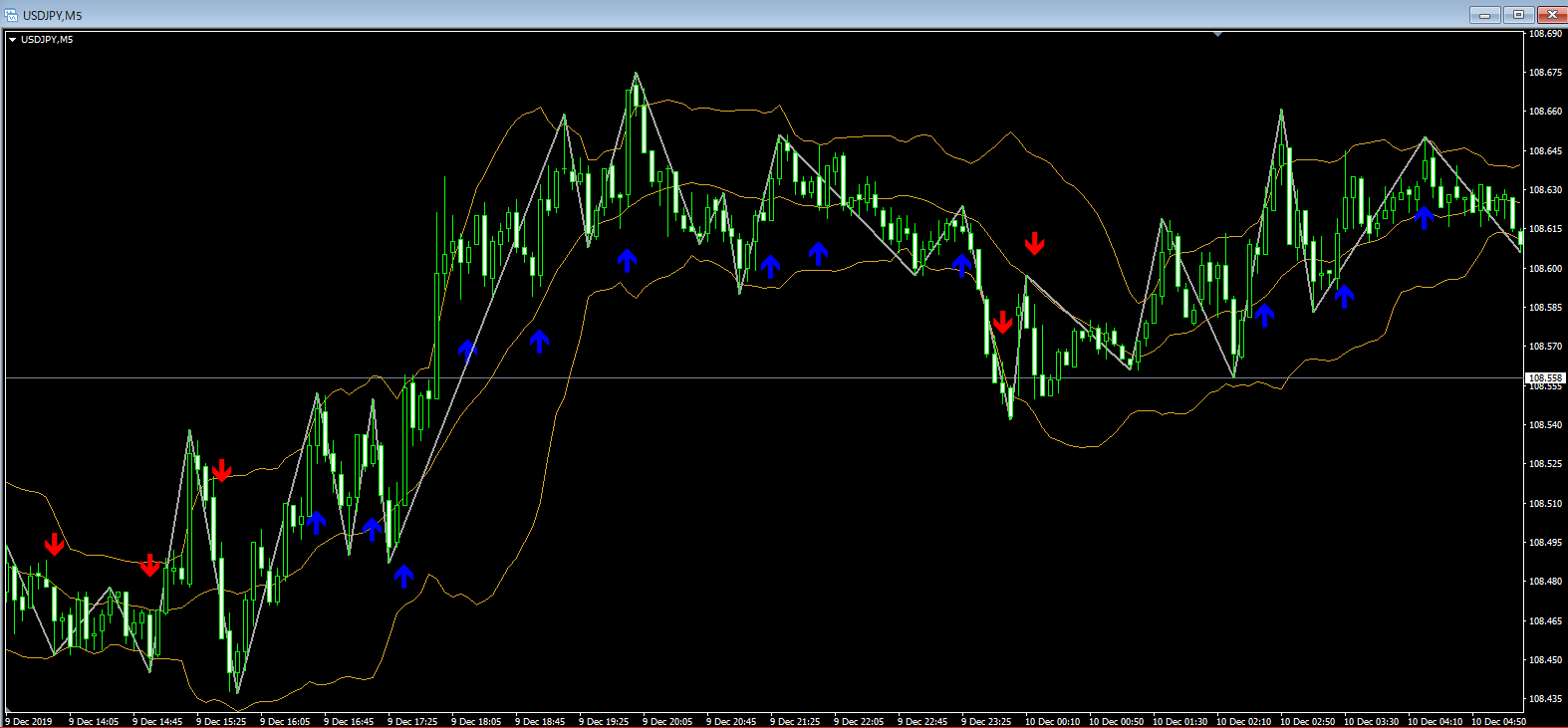Select the 108.660 level on the price axis

coord(1545,112)
